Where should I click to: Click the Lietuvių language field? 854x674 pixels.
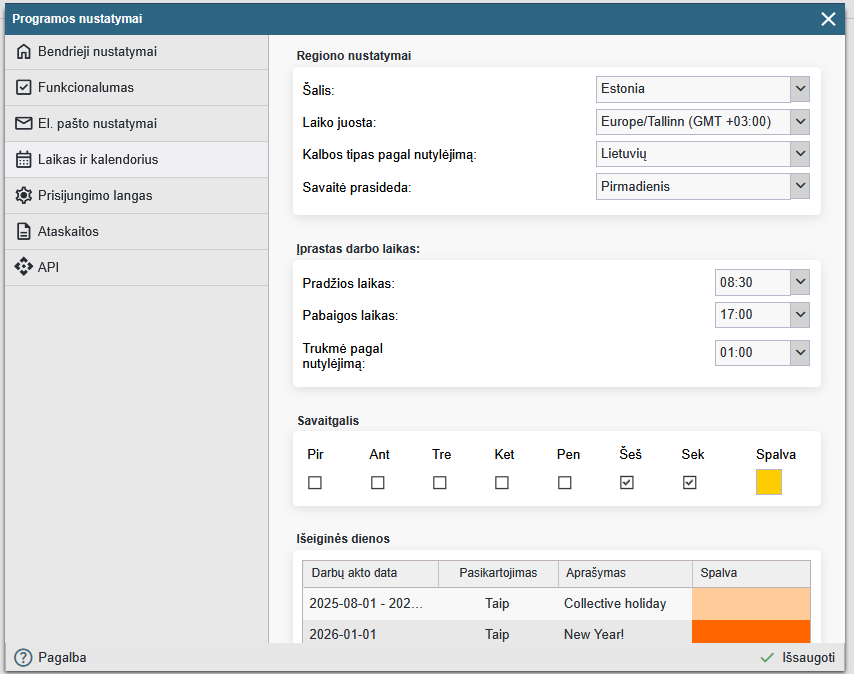click(693, 154)
